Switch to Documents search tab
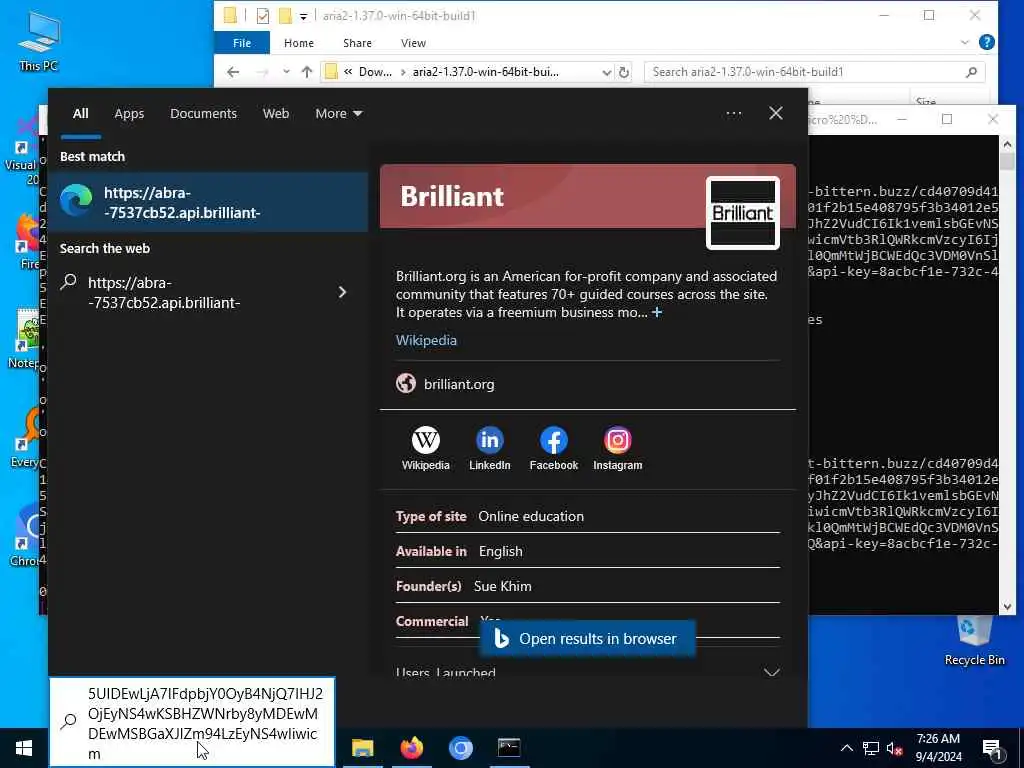1024x768 pixels. 203,114
